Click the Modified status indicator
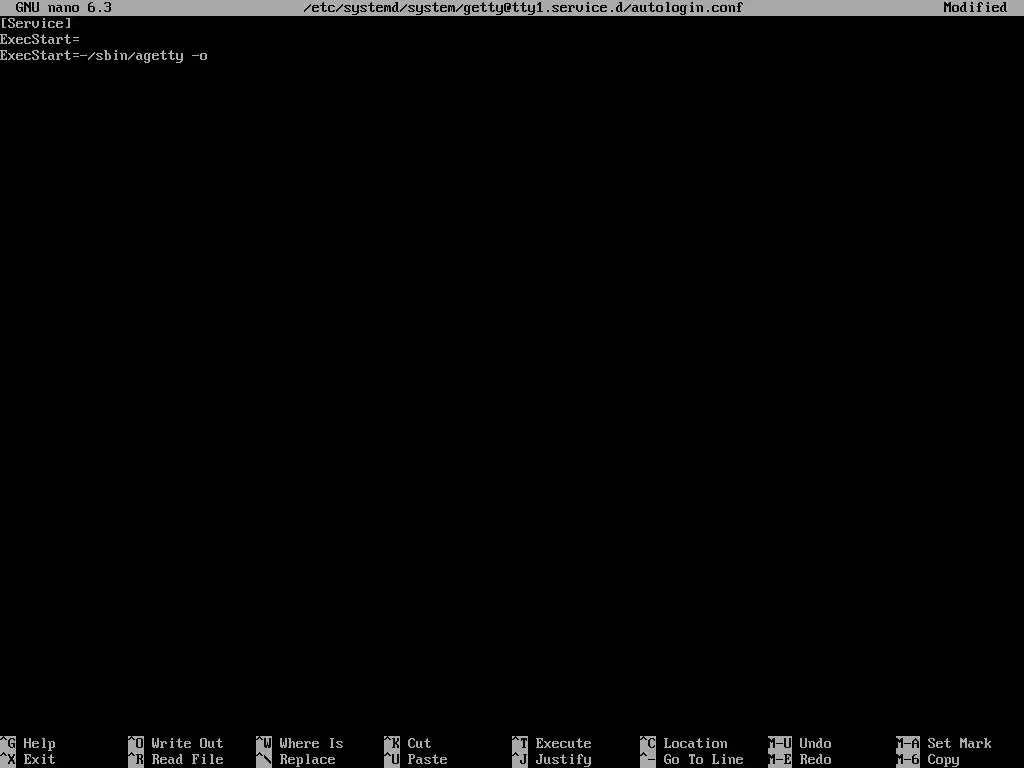The height and width of the screenshot is (768, 1024). 976,8
